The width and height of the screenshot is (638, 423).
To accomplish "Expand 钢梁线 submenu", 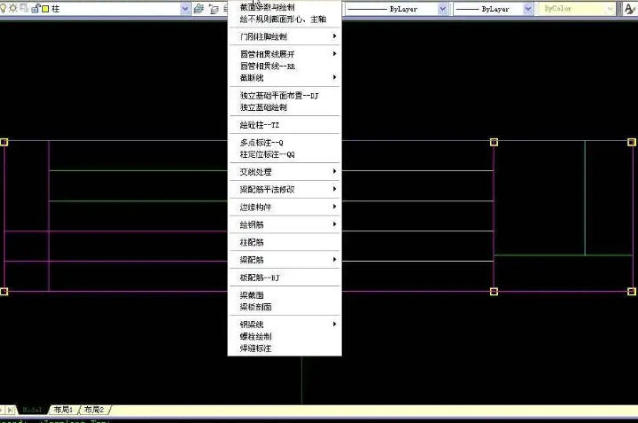I will 284,324.
